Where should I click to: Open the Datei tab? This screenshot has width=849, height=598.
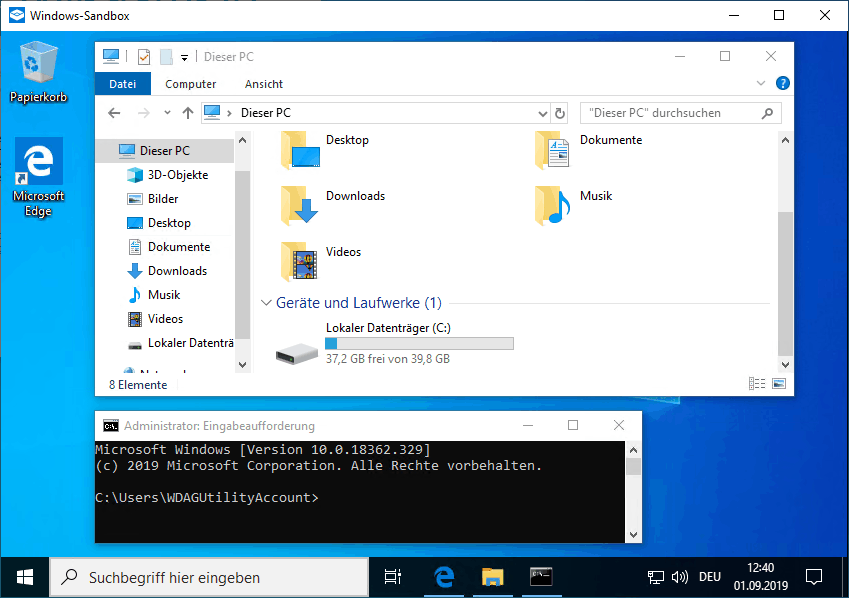coord(122,84)
